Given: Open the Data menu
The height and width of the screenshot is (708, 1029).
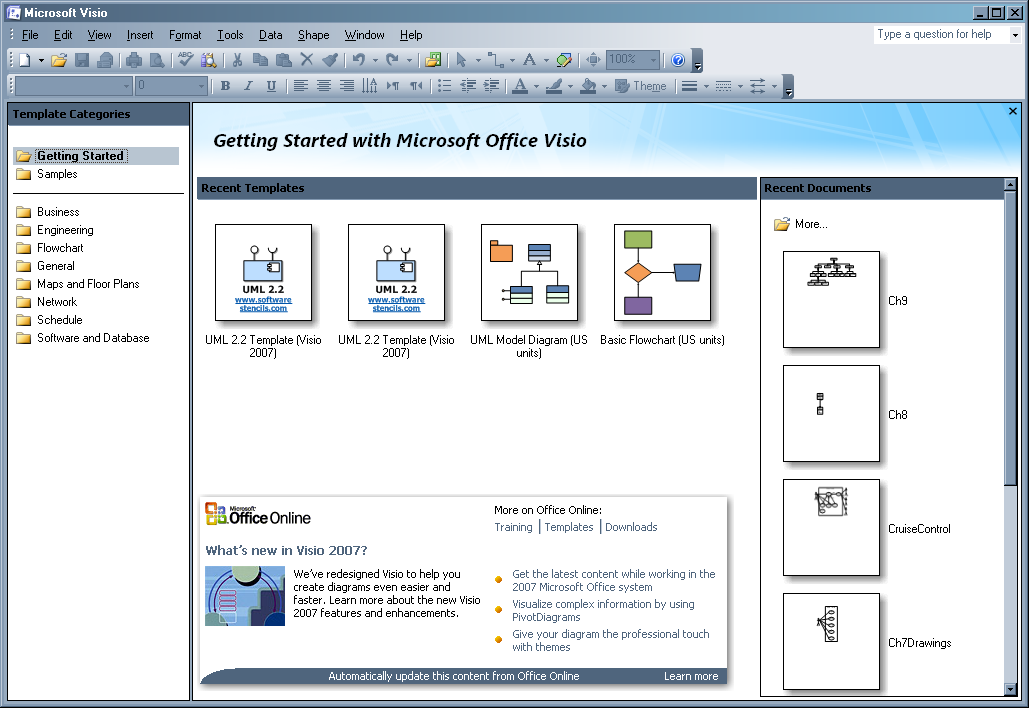Looking at the screenshot, I should pyautogui.click(x=270, y=35).
